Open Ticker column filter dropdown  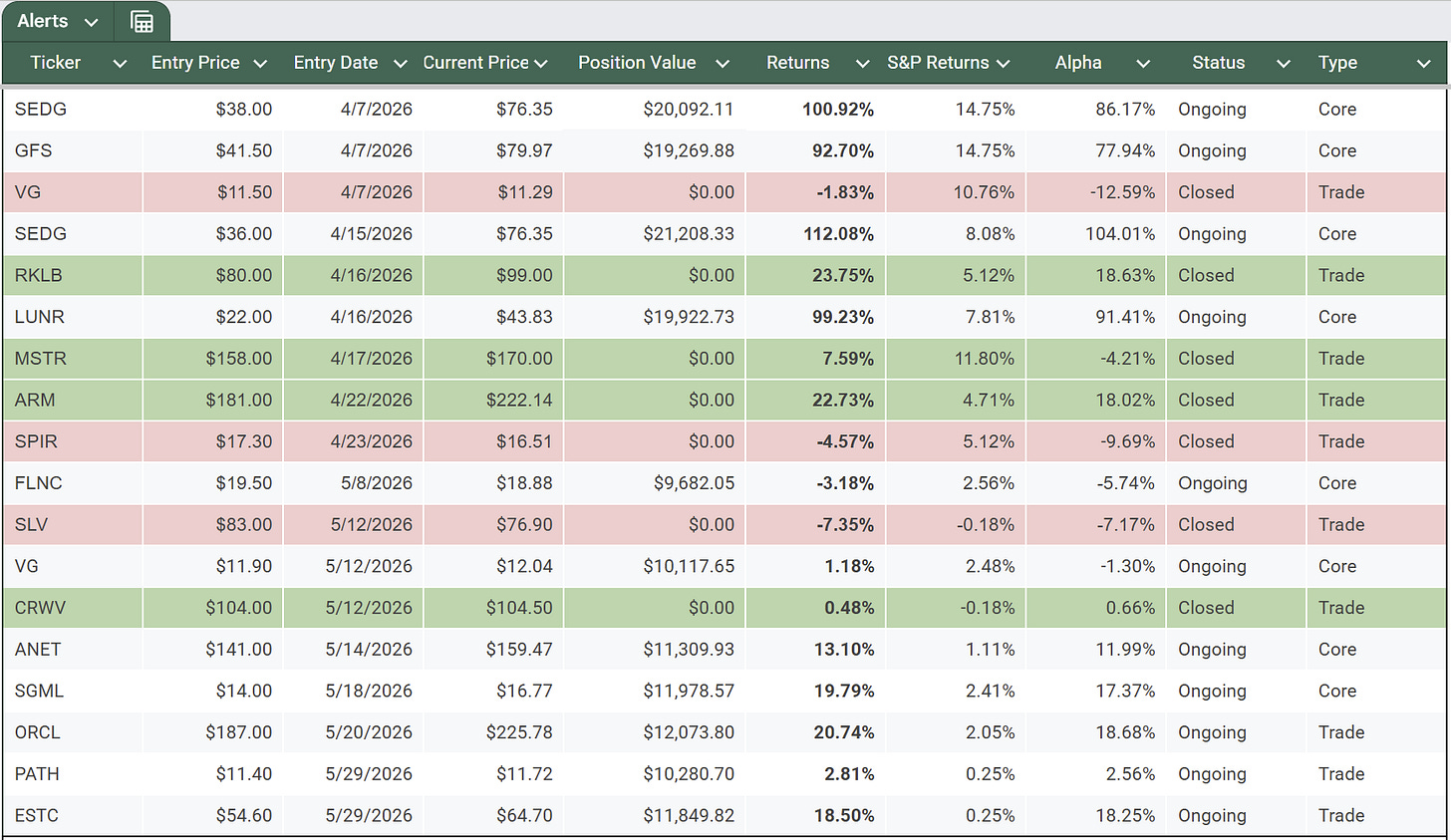click(x=120, y=64)
